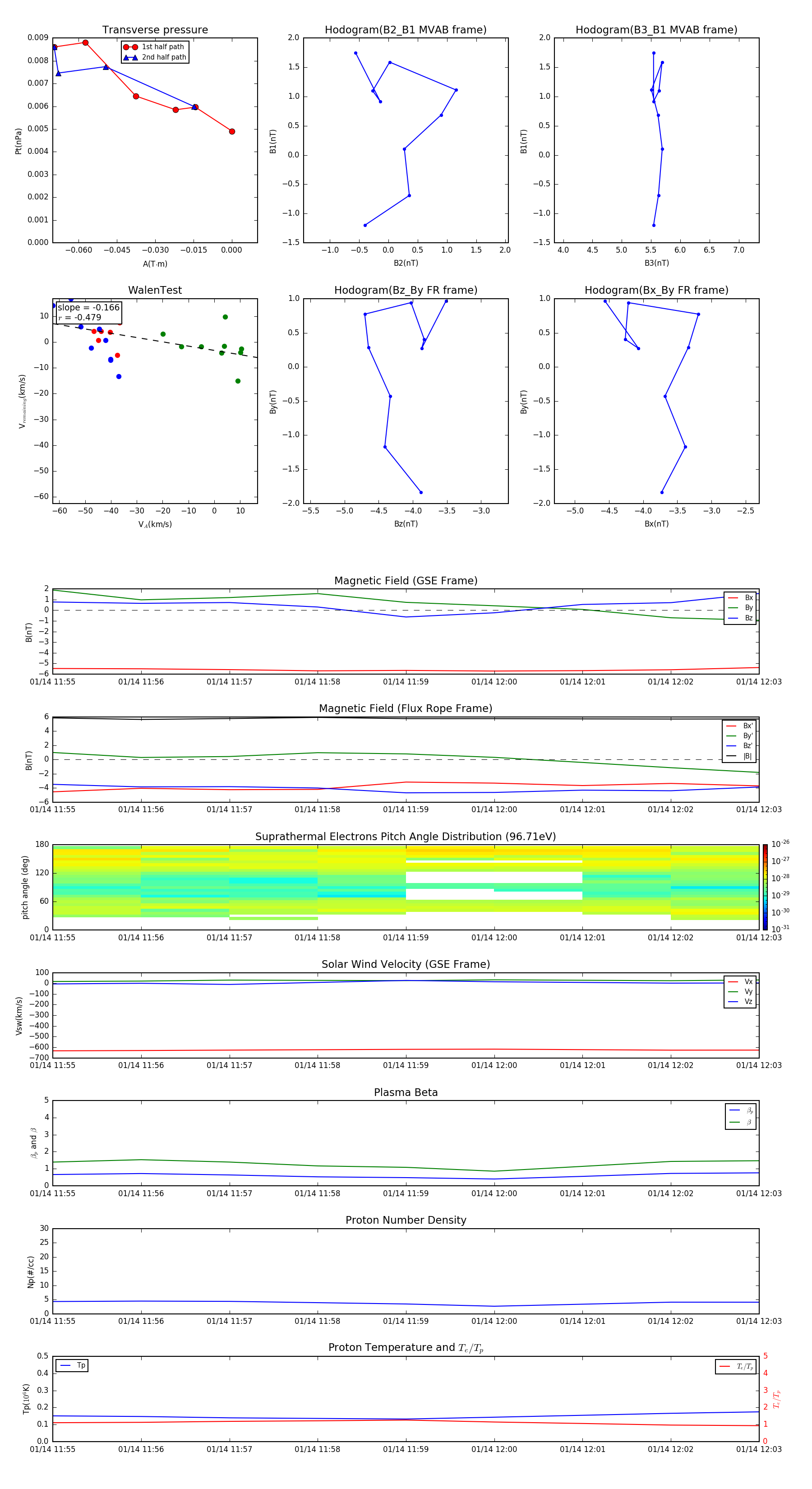Screen dimensions: 812x1489
Task: Select By' in the flux rope legend
Action: click(x=740, y=736)
